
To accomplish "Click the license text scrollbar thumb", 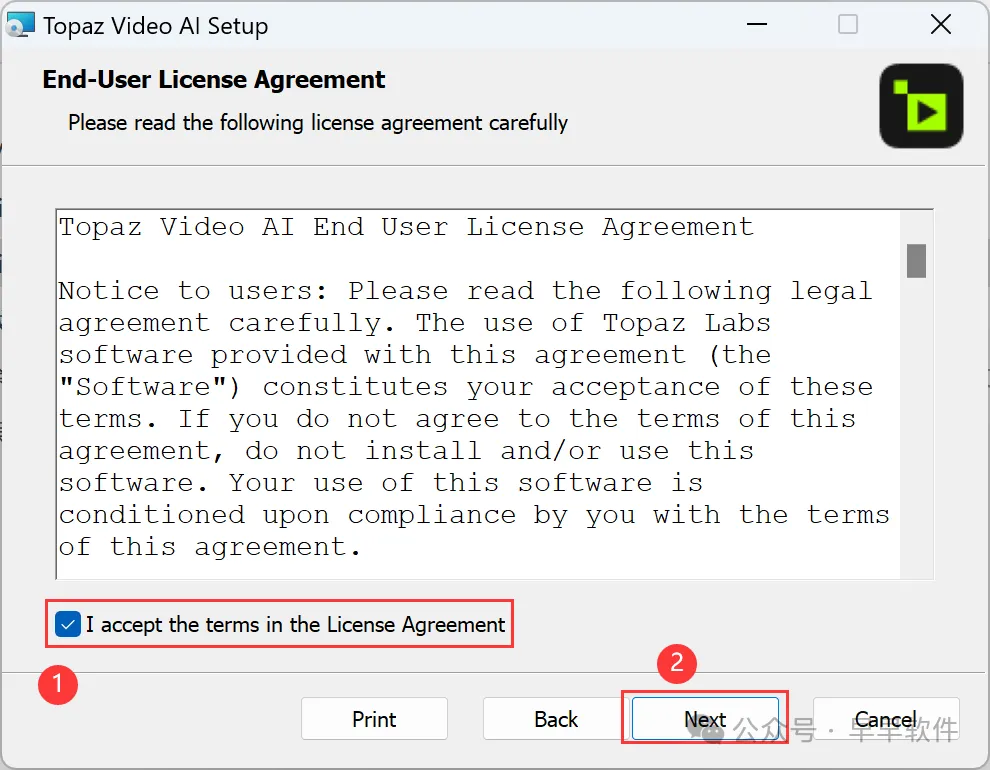I will click(x=916, y=261).
